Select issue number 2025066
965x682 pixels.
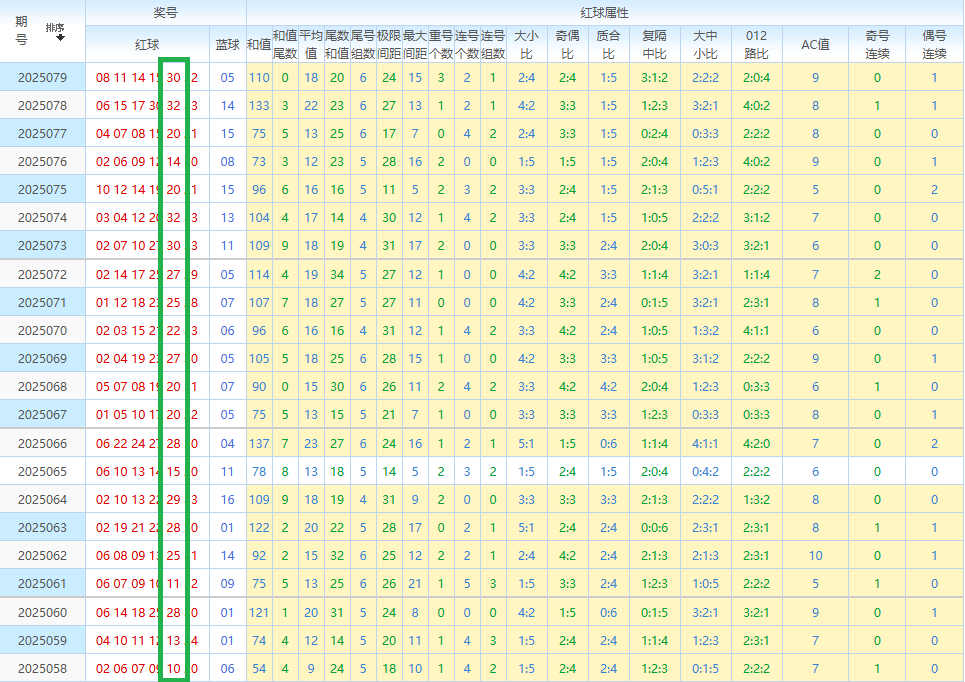[42, 443]
